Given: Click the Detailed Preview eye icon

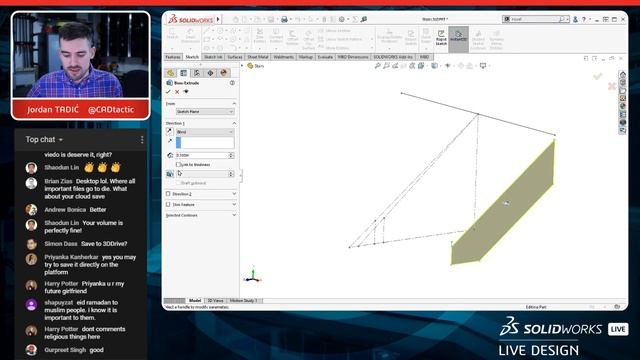Looking at the screenshot, I should [x=186, y=92].
